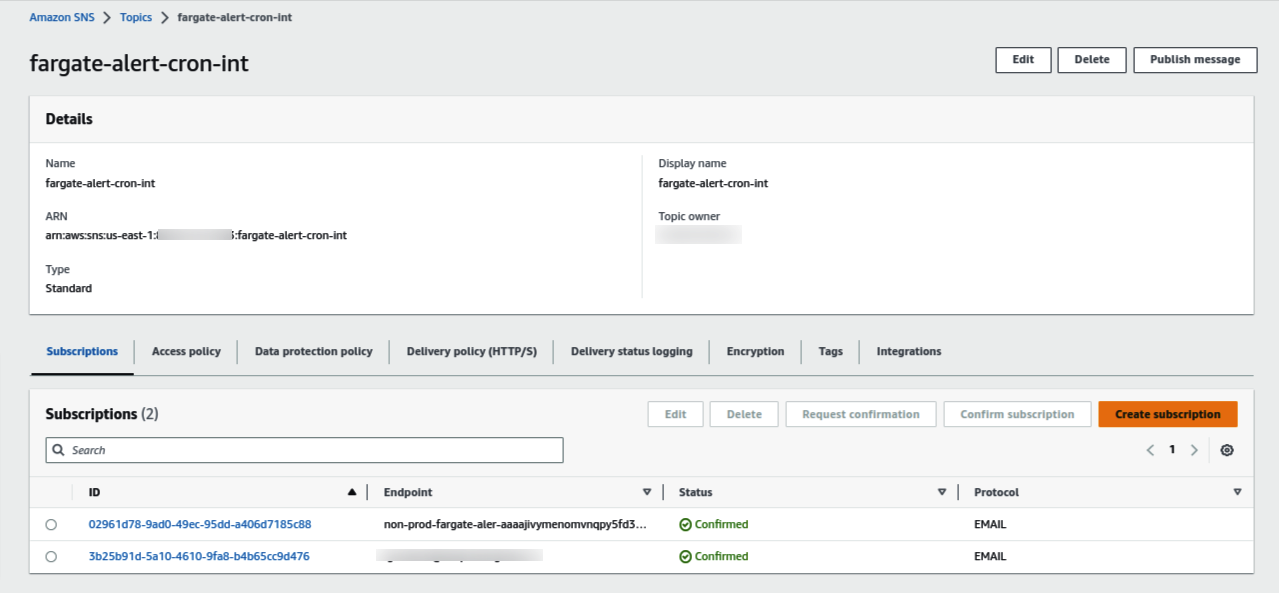Click the Confirmed icon on second subscription
The height and width of the screenshot is (593, 1279).
[688, 556]
